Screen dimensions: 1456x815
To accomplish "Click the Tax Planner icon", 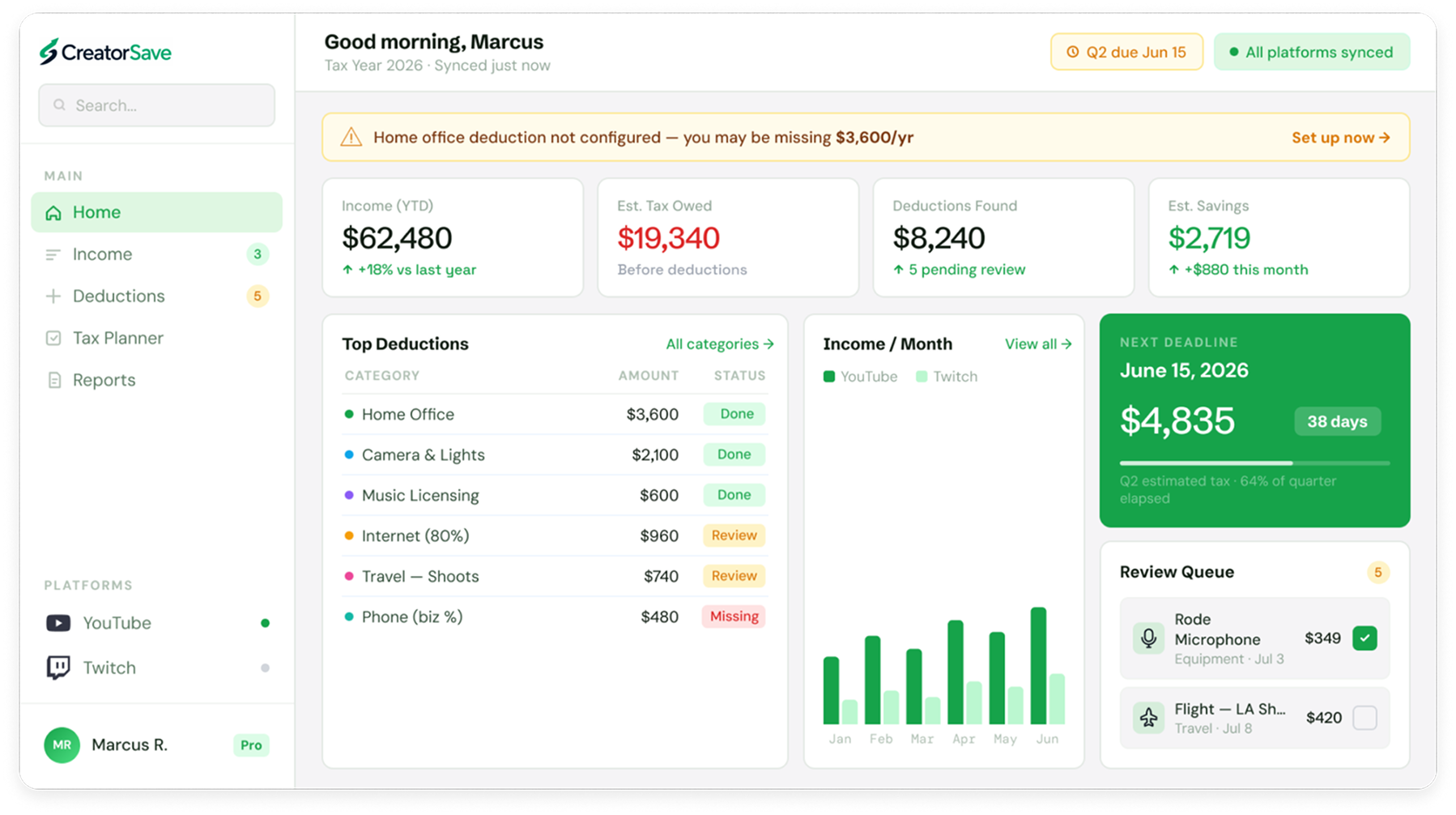I will click(x=52, y=338).
